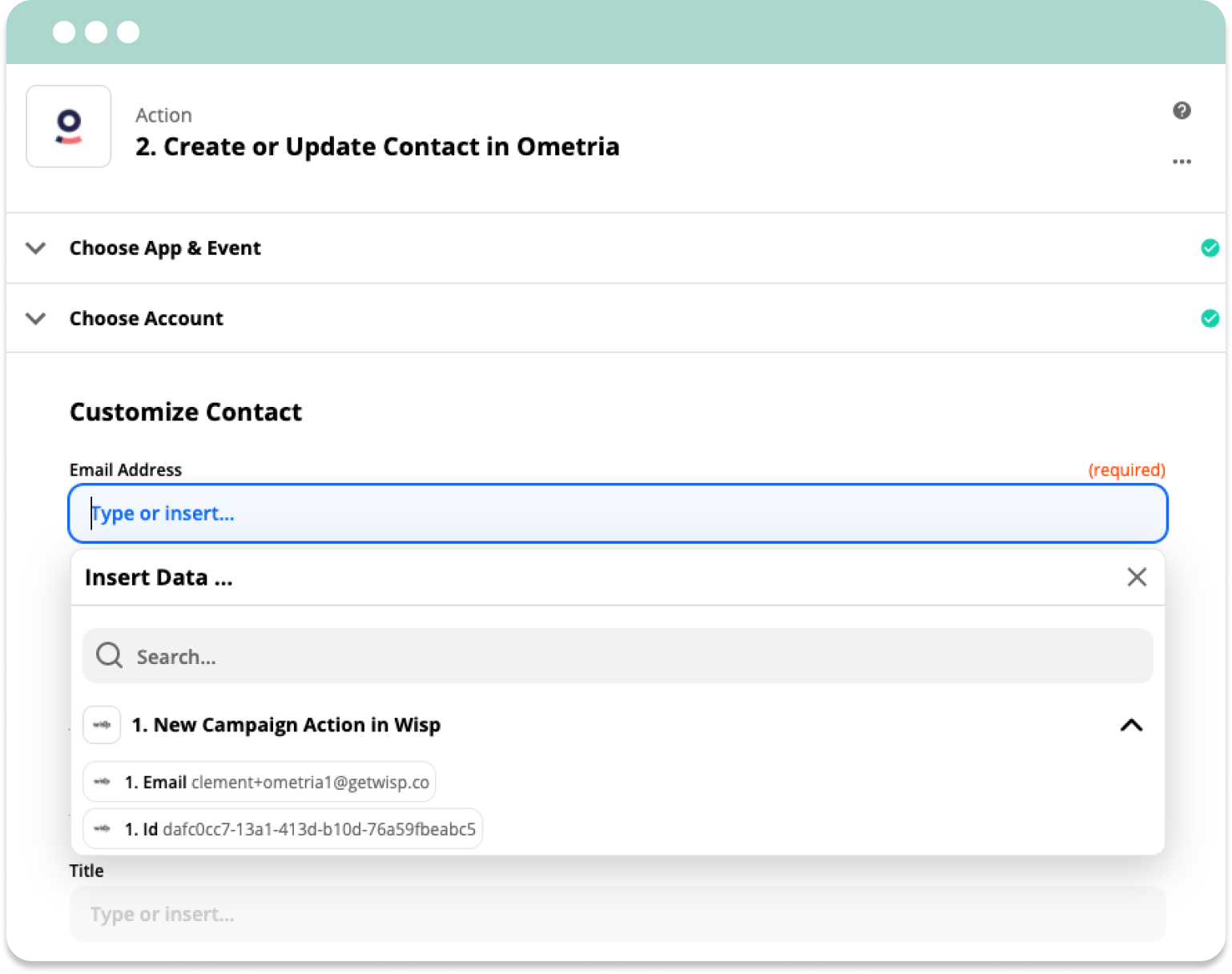Image resolution: width=1232 pixels, height=974 pixels.
Task: Insert the Id dafc0cc7 value
Action: [x=283, y=829]
